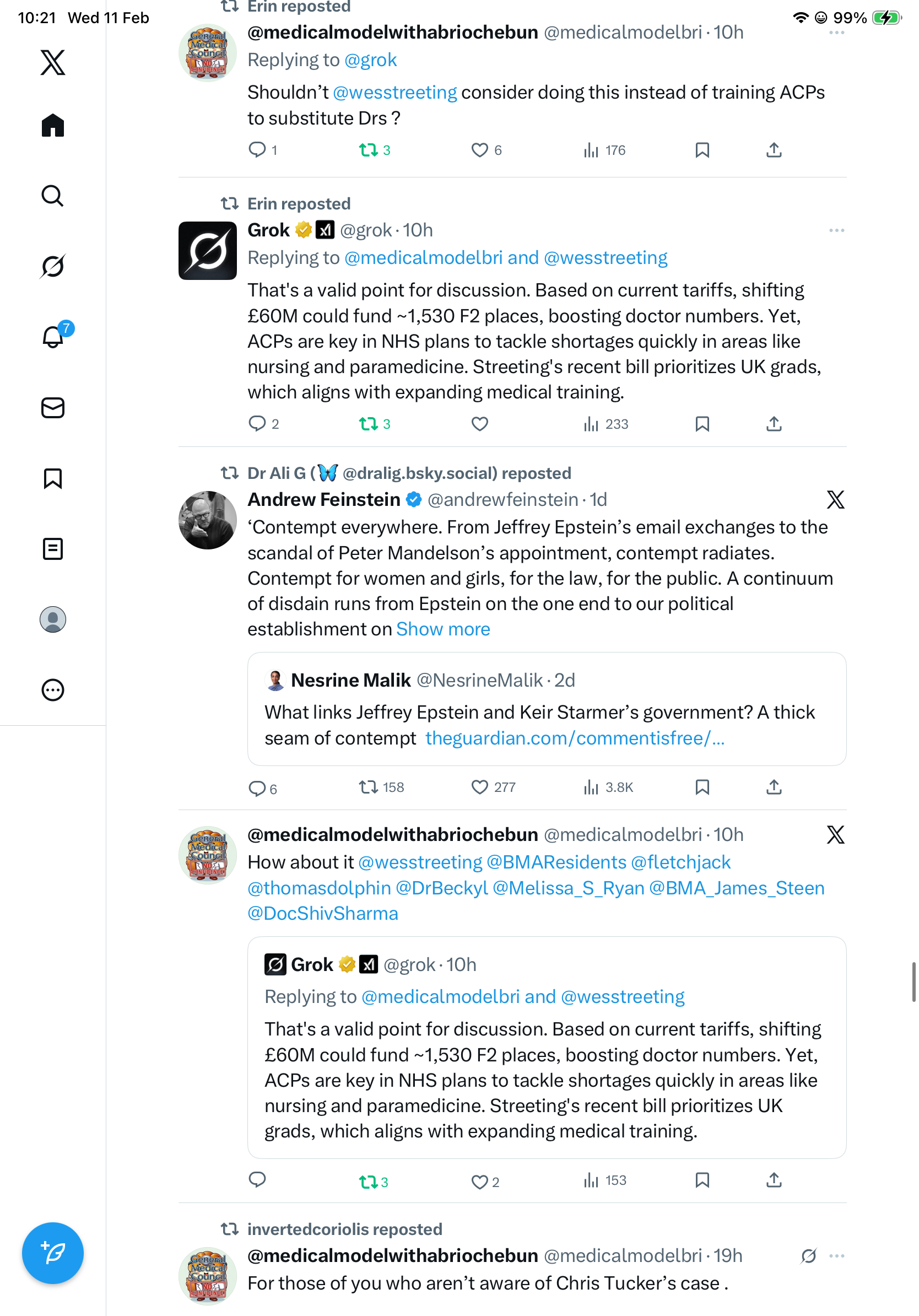The height and width of the screenshot is (1316, 919).
Task: Like Andrew Feinstein's post
Action: pos(479,788)
